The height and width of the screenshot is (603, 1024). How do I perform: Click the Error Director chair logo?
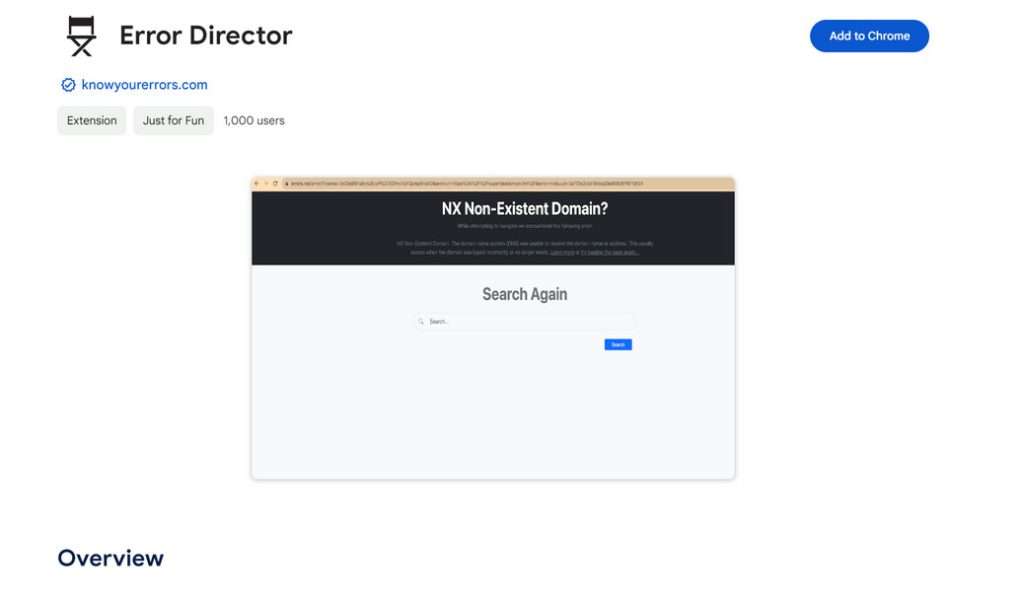(80, 34)
